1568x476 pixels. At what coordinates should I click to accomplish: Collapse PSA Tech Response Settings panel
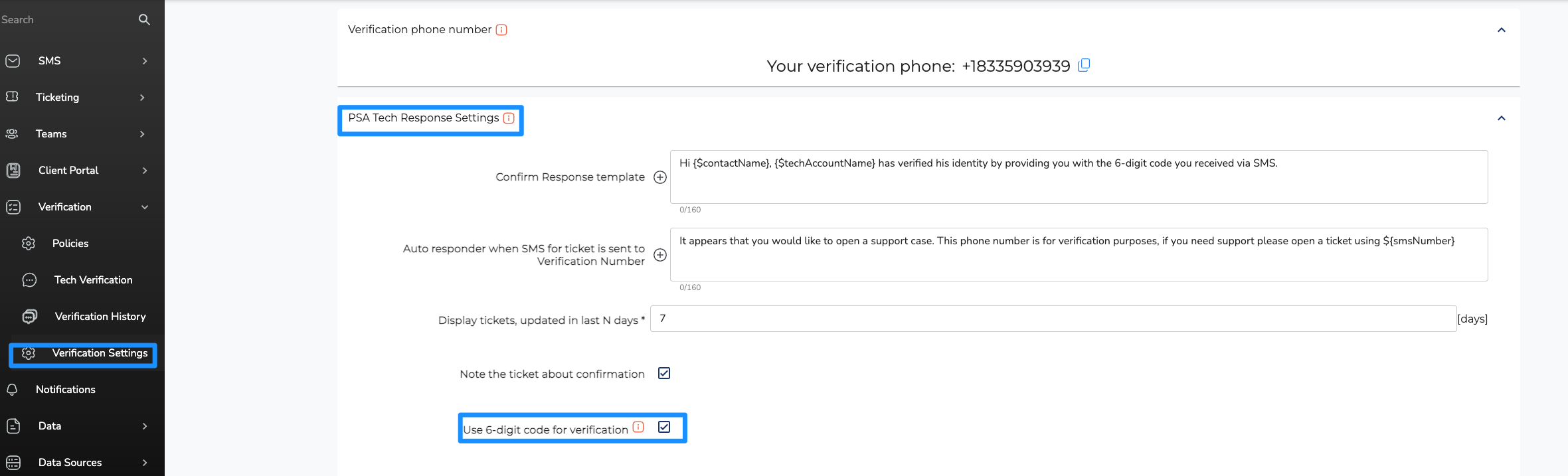tap(1502, 118)
